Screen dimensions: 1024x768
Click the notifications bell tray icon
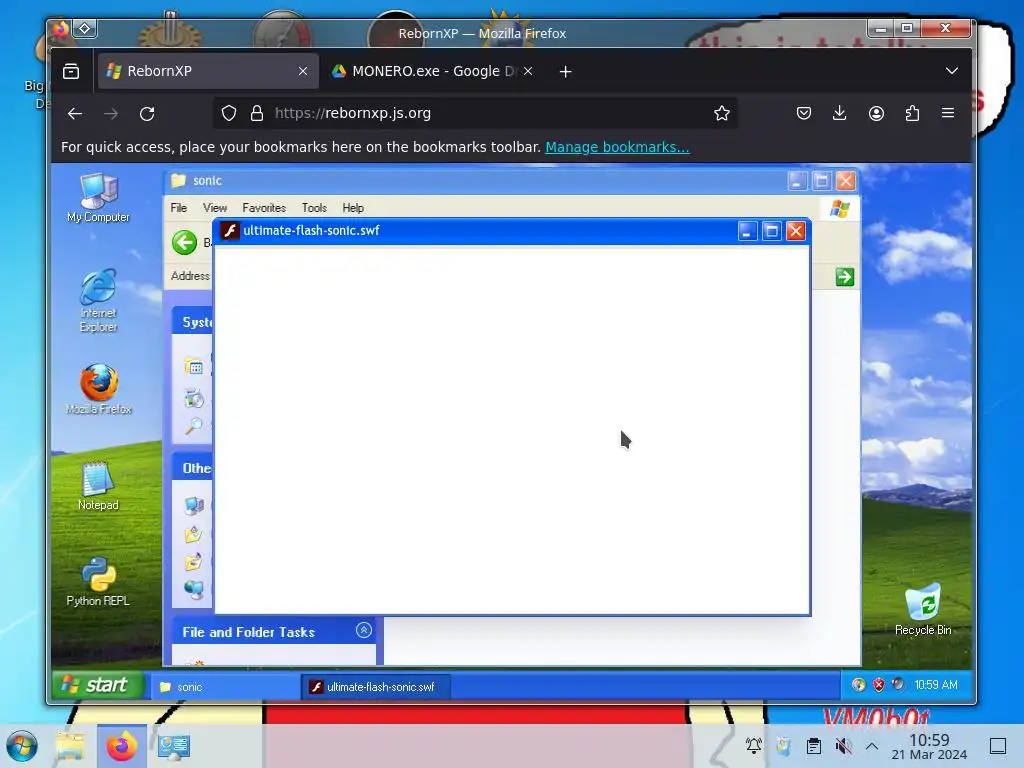(754, 746)
